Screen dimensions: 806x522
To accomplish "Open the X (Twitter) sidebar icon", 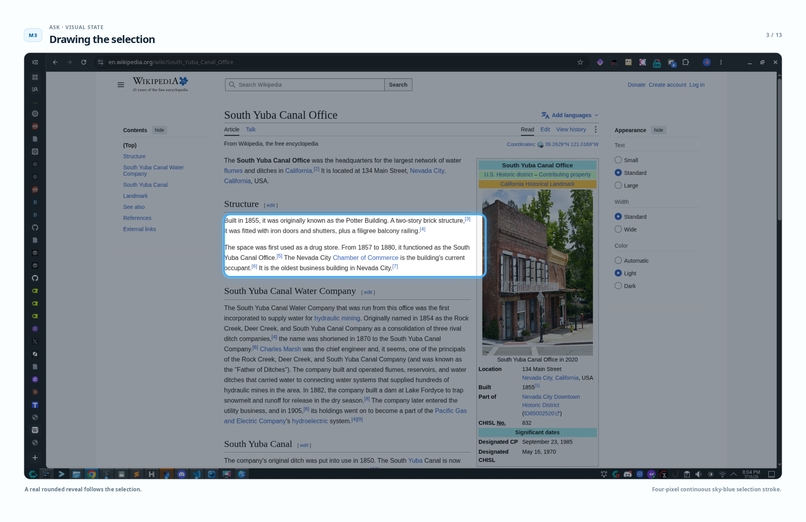I will click(35, 341).
